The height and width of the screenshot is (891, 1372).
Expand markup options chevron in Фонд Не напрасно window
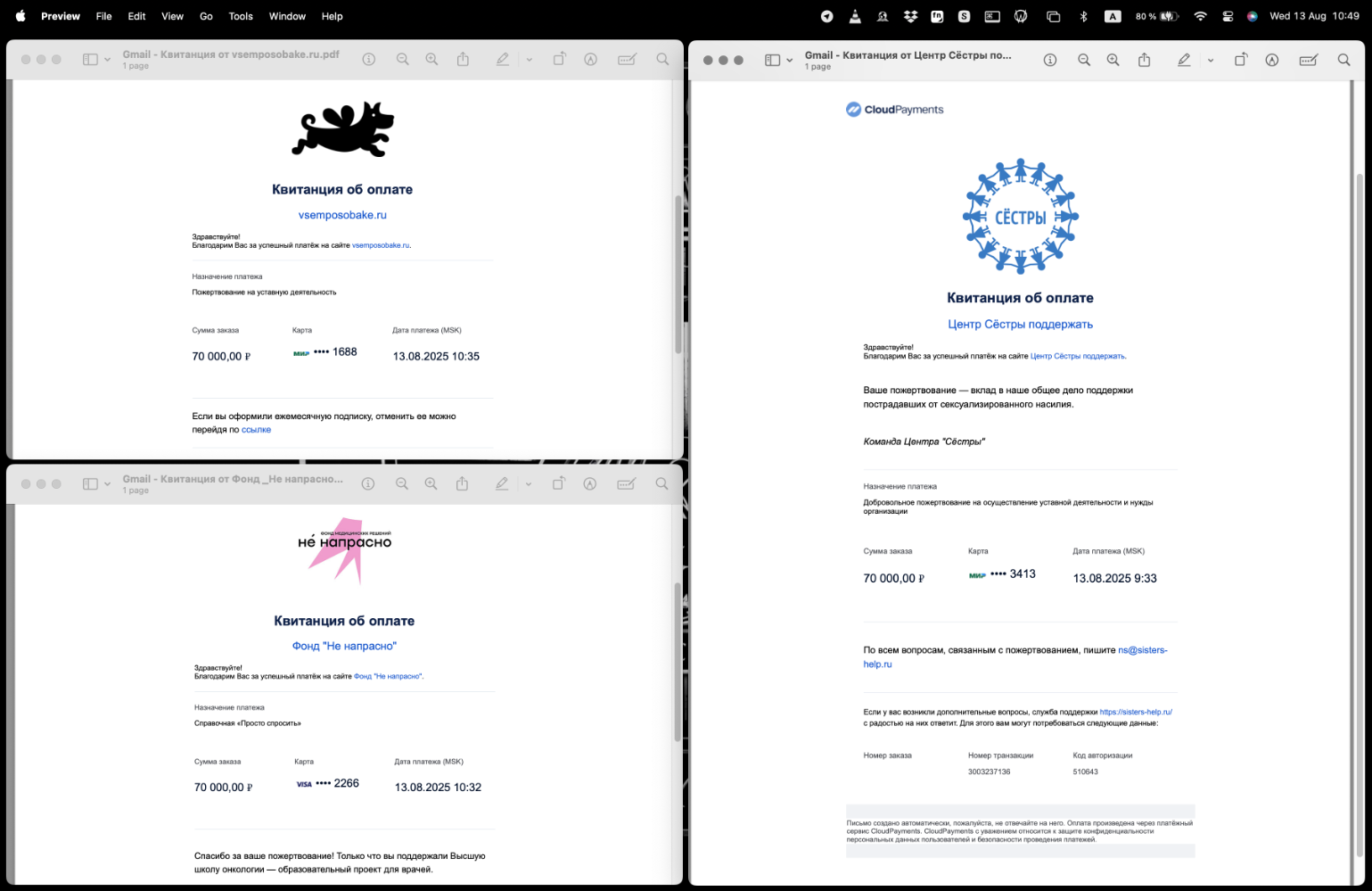pos(529,484)
